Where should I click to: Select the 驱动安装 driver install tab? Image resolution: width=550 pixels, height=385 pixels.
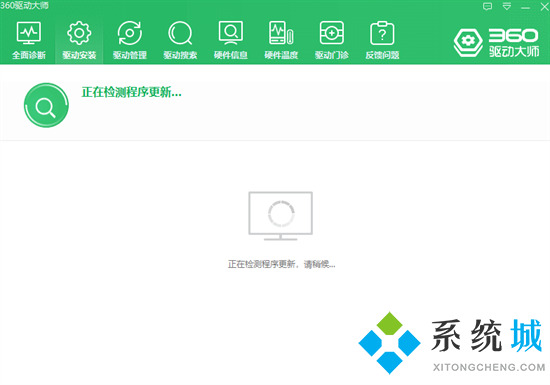[x=79, y=40]
